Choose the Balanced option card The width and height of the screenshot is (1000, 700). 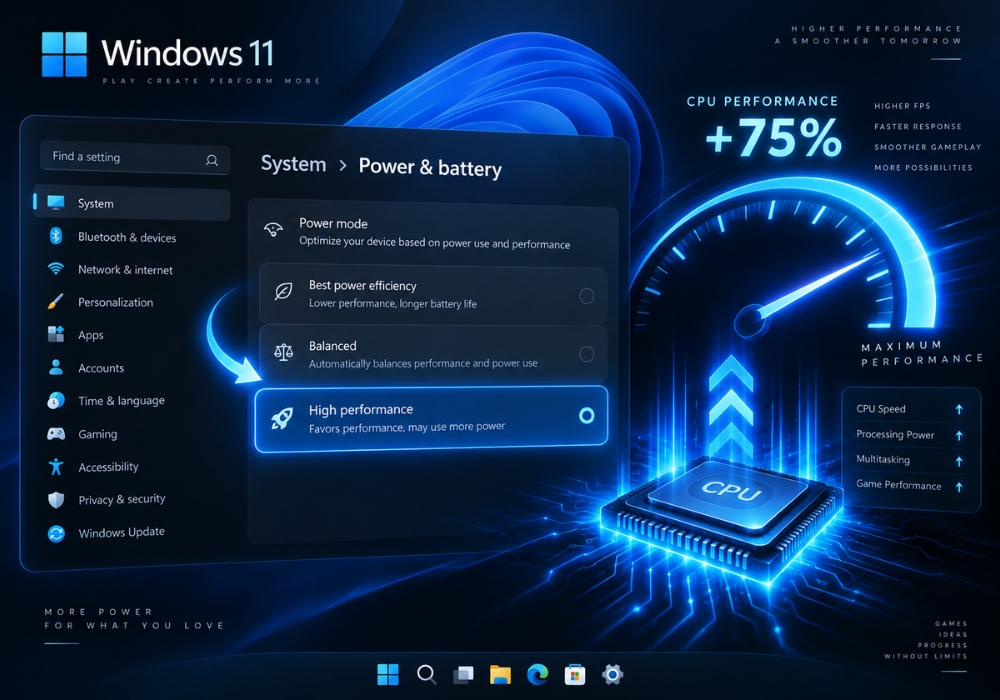(x=433, y=354)
